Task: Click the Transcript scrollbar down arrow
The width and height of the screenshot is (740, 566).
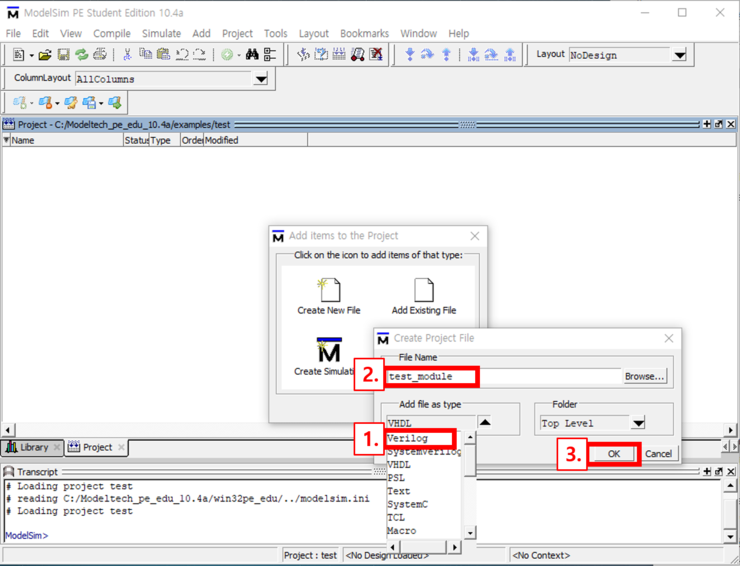Action: pos(730,537)
